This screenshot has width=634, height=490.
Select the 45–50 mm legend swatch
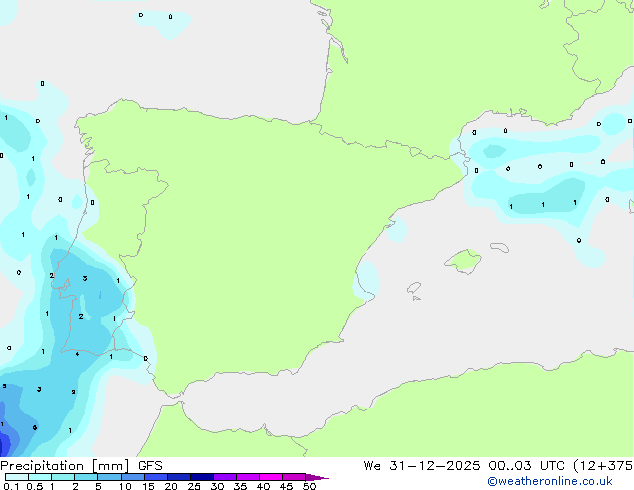(x=294, y=477)
